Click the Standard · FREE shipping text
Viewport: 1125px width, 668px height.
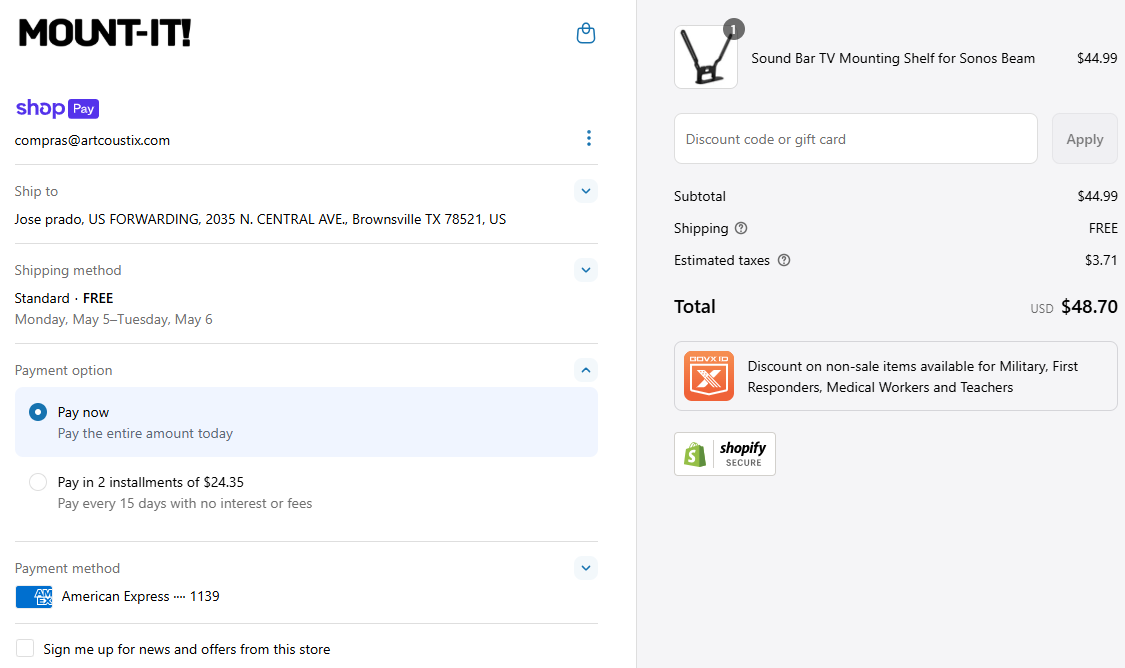[64, 298]
